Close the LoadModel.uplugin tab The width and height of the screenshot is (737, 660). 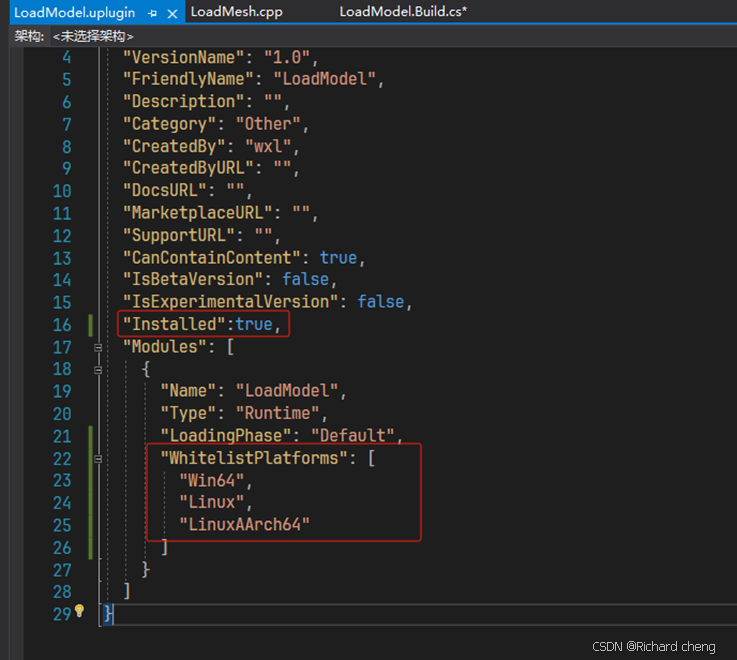[172, 14]
